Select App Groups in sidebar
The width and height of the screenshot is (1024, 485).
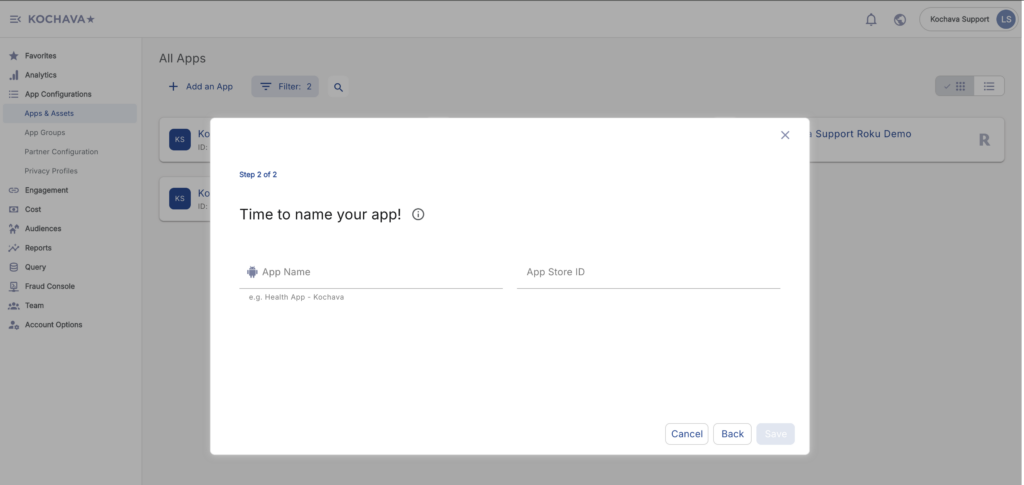(45, 132)
